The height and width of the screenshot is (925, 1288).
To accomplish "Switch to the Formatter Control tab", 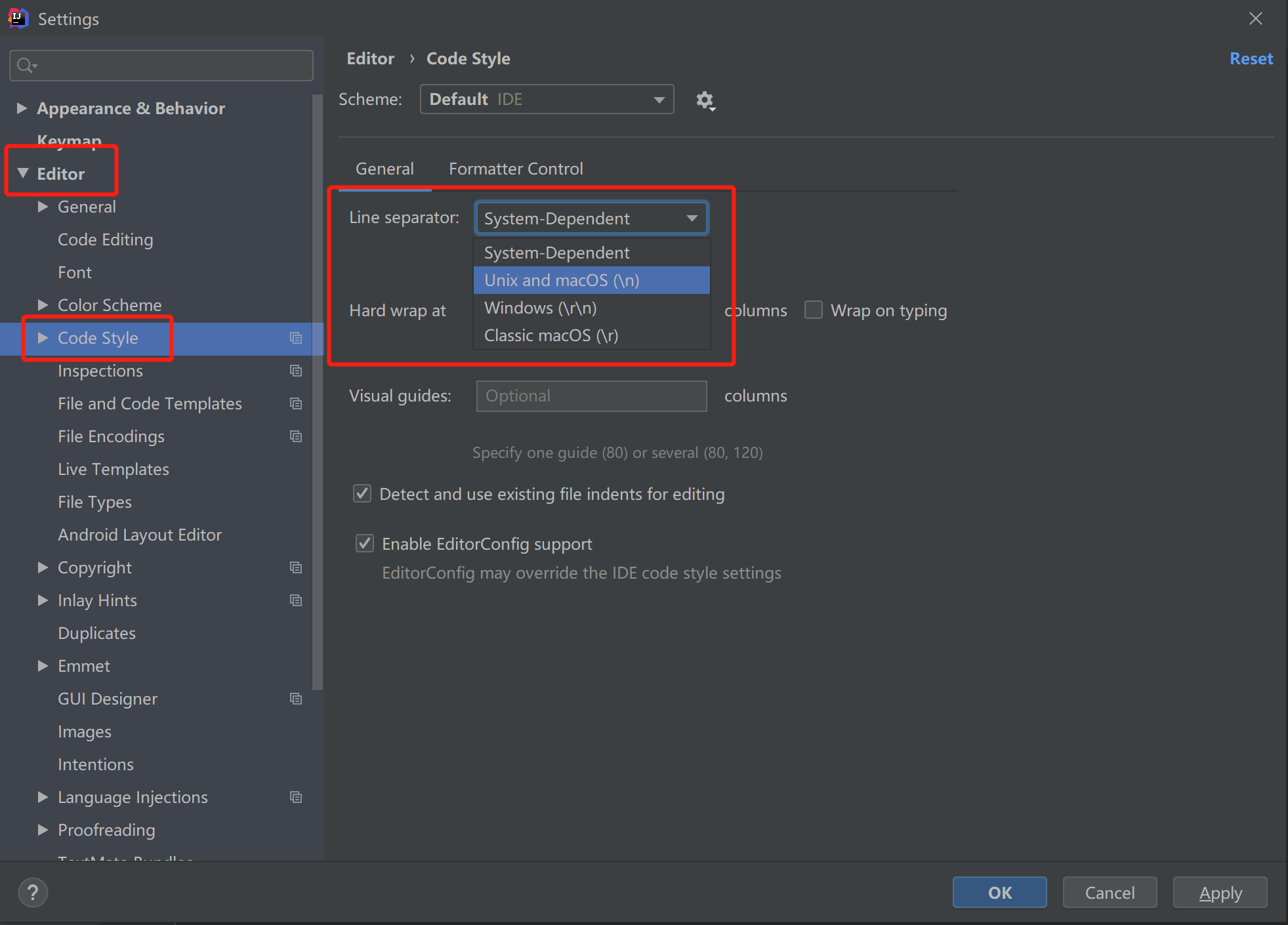I will pyautogui.click(x=516, y=169).
